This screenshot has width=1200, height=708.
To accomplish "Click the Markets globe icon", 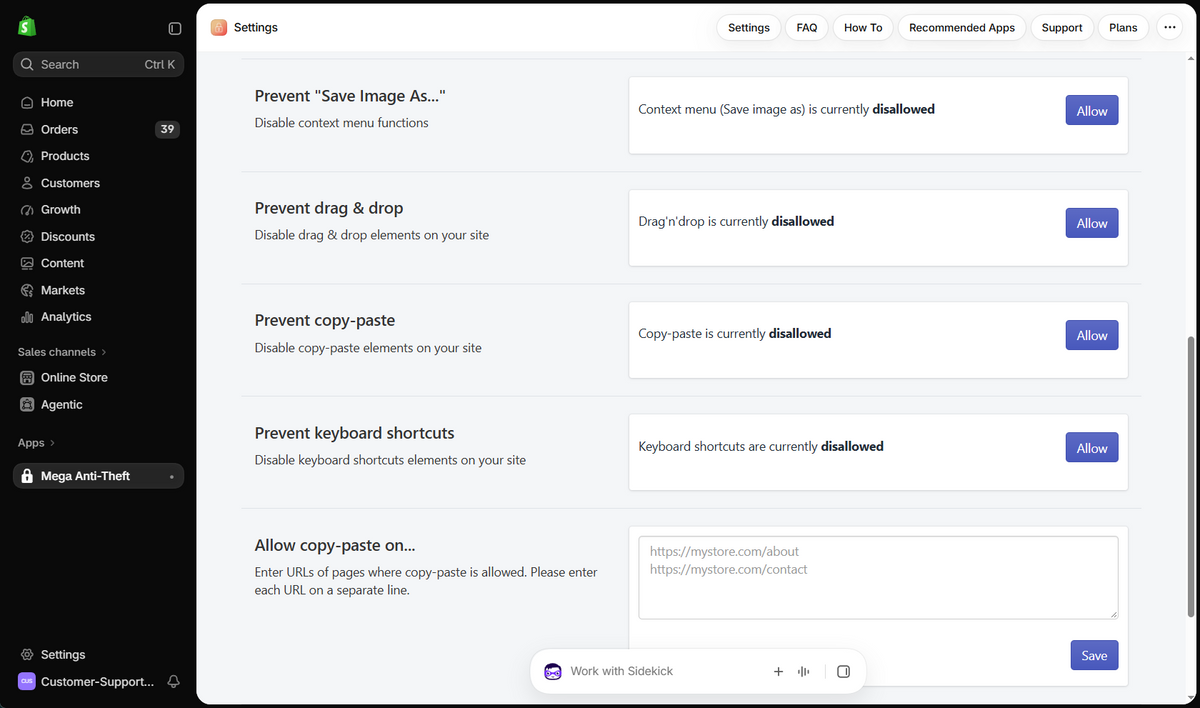I will pyautogui.click(x=27, y=290).
